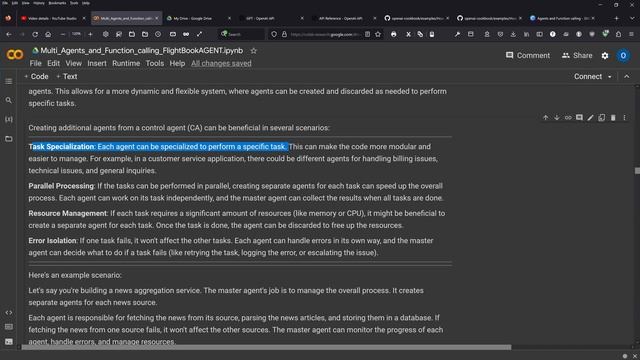
Task: Go to the browser home page
Action: [x=48, y=34]
